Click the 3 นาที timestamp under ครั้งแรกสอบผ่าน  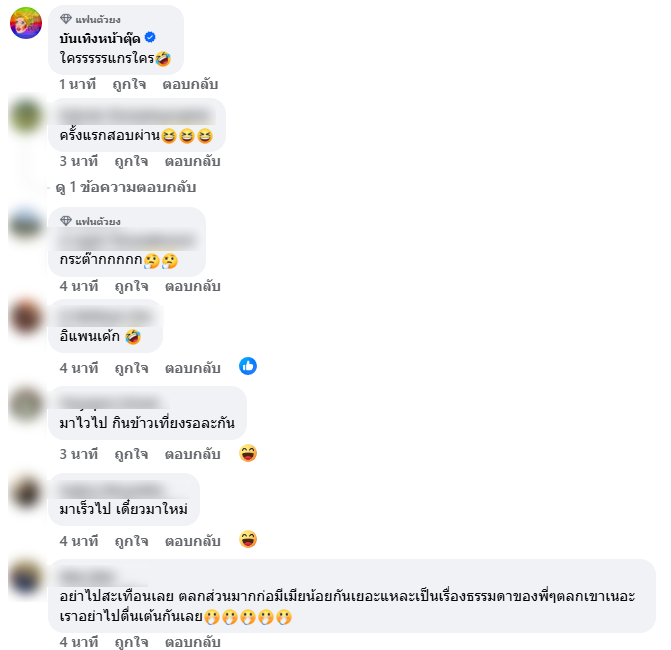point(79,161)
